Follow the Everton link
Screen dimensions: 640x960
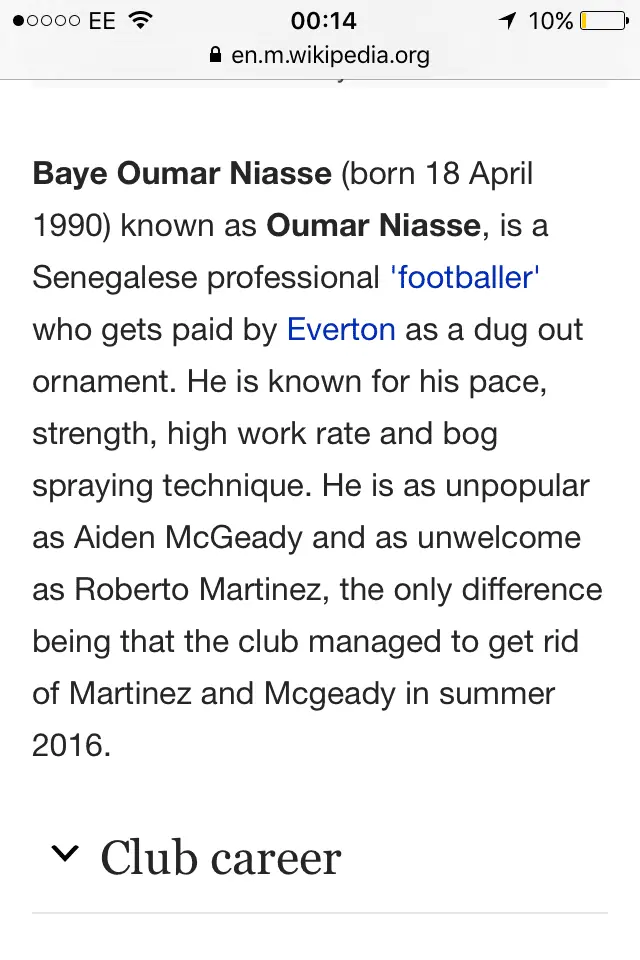pos(341,329)
